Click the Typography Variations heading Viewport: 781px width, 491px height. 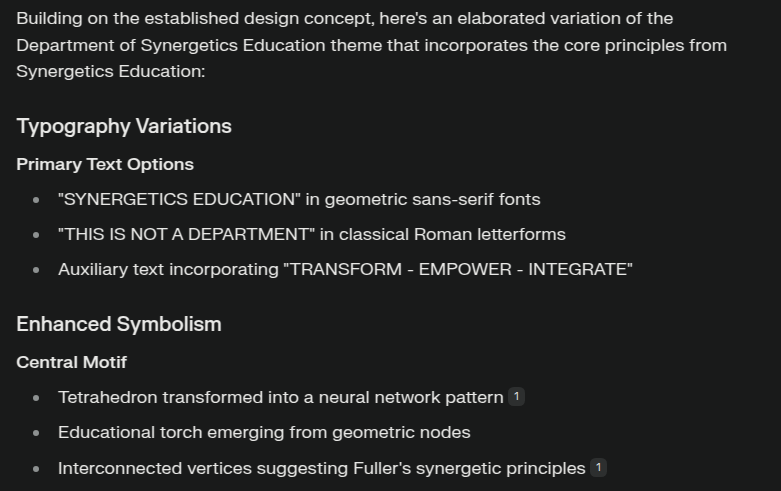tap(124, 126)
